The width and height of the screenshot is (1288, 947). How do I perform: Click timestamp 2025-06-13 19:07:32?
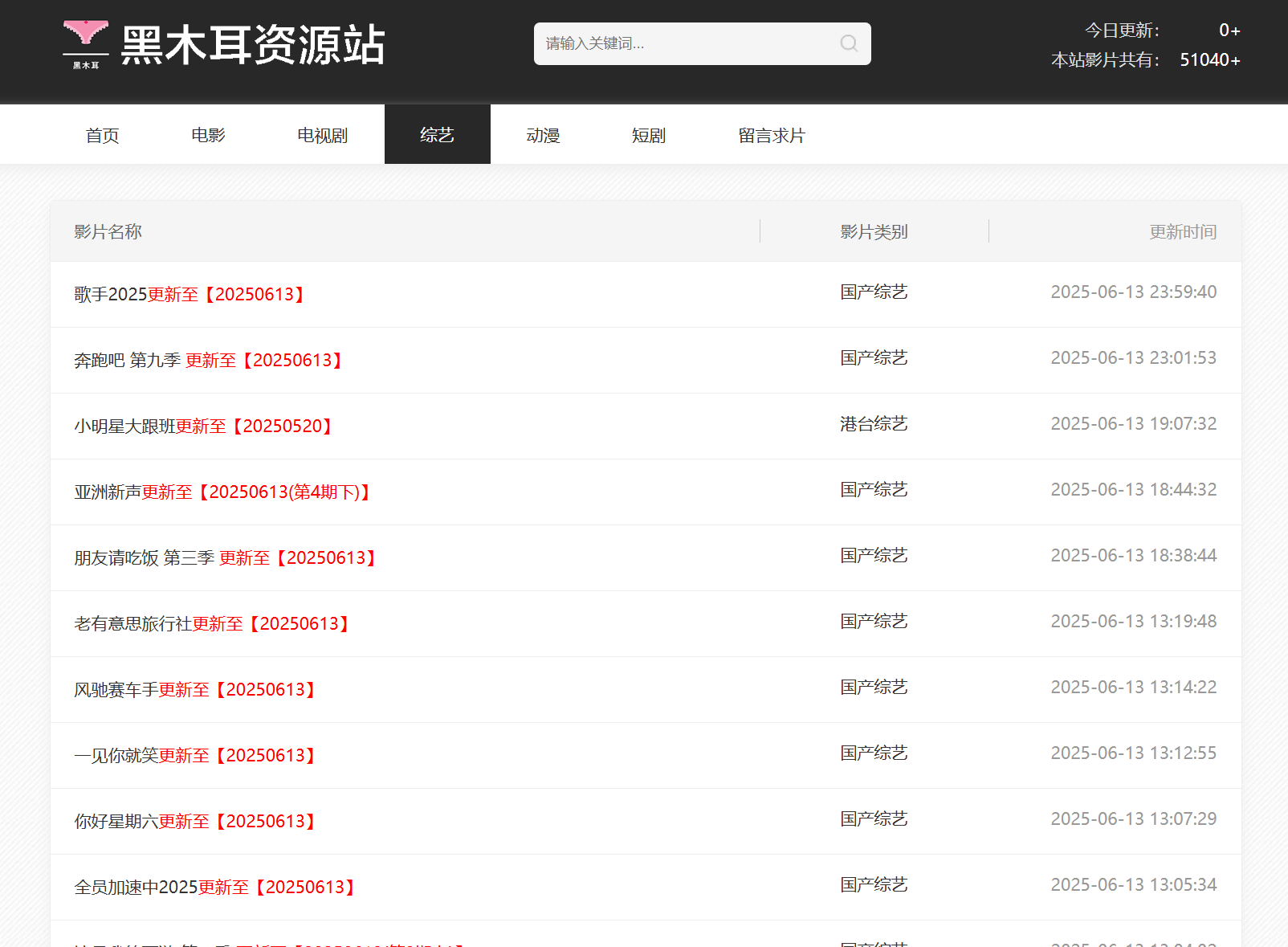1134,423
